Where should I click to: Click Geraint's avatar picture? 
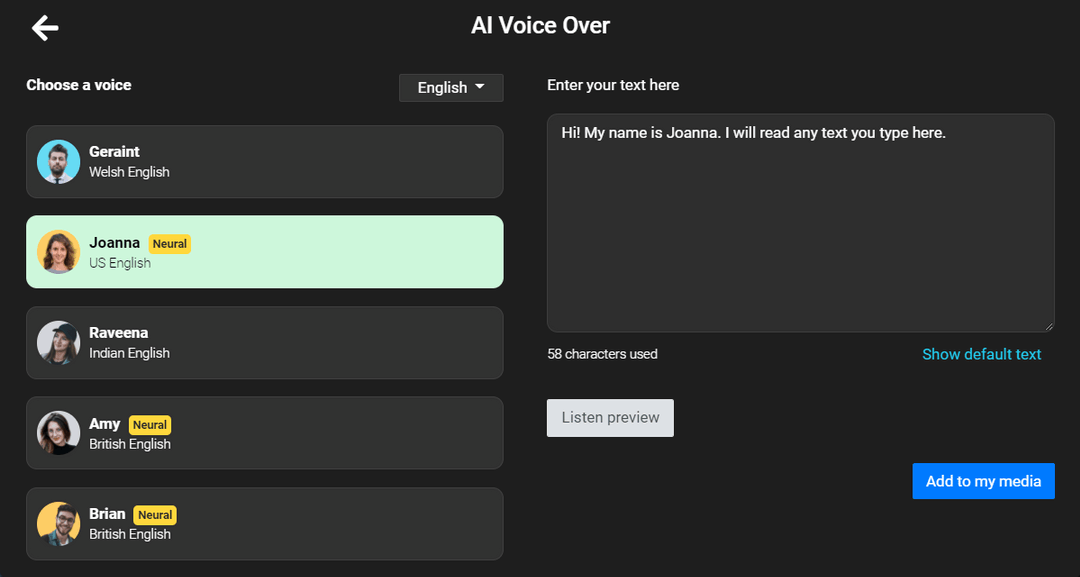(x=58, y=161)
